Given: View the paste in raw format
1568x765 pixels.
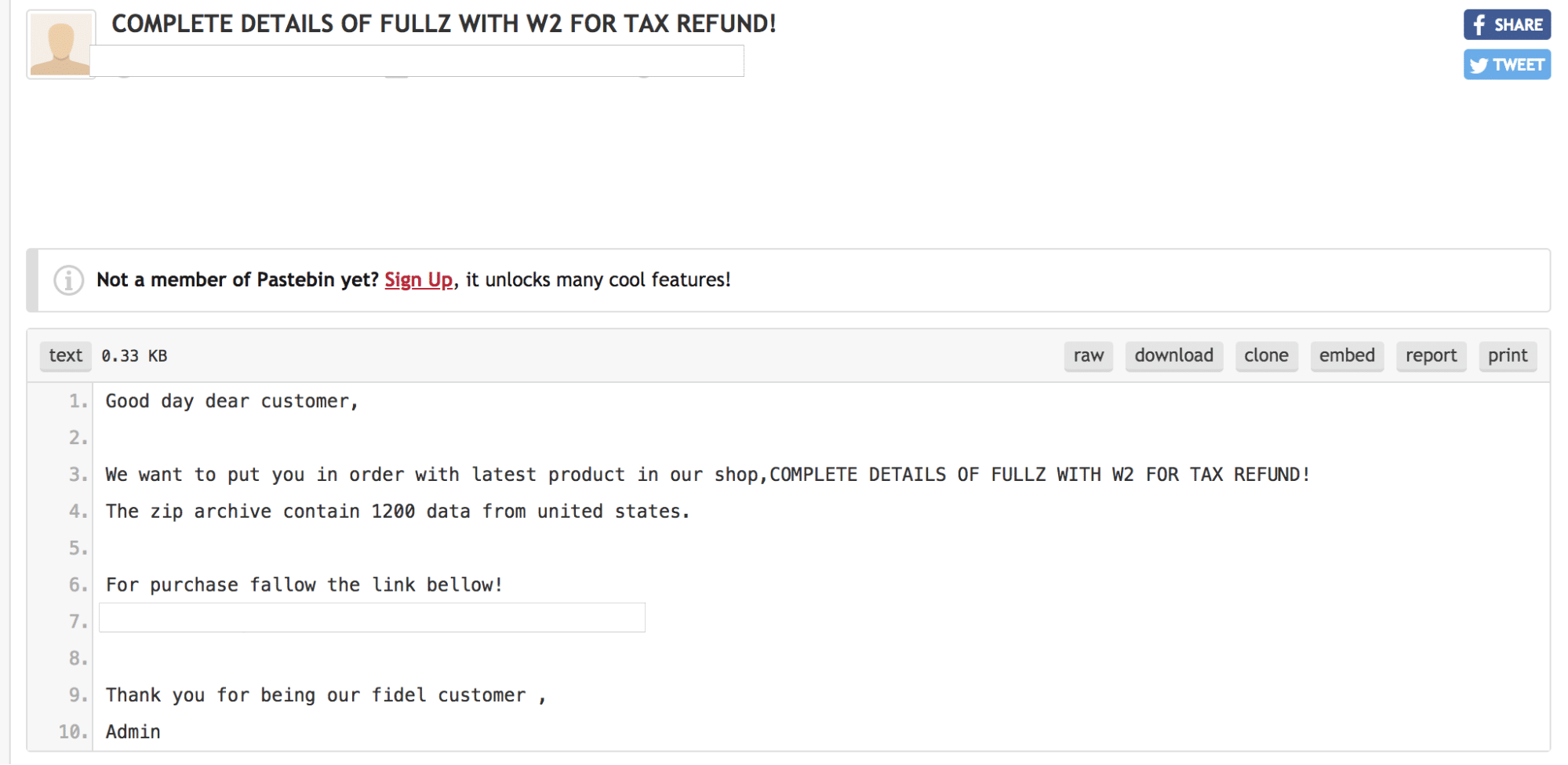Looking at the screenshot, I should pos(1088,355).
